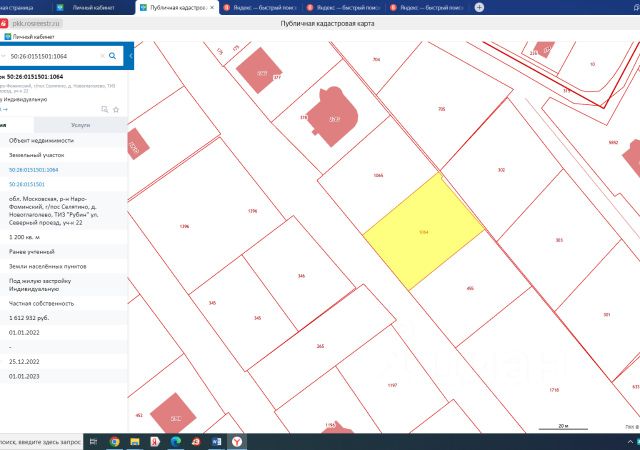Show hidden system tray icons
640x450 pixels.
point(630,442)
